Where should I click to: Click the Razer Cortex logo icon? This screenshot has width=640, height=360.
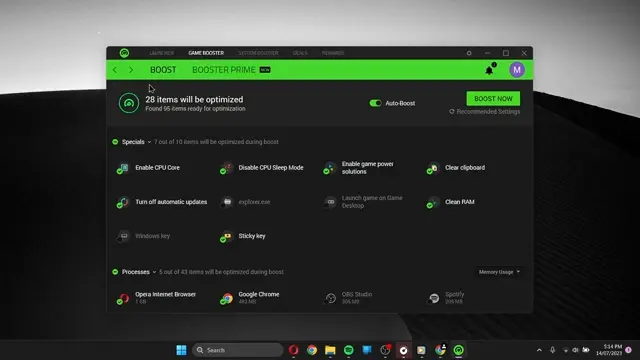point(124,53)
